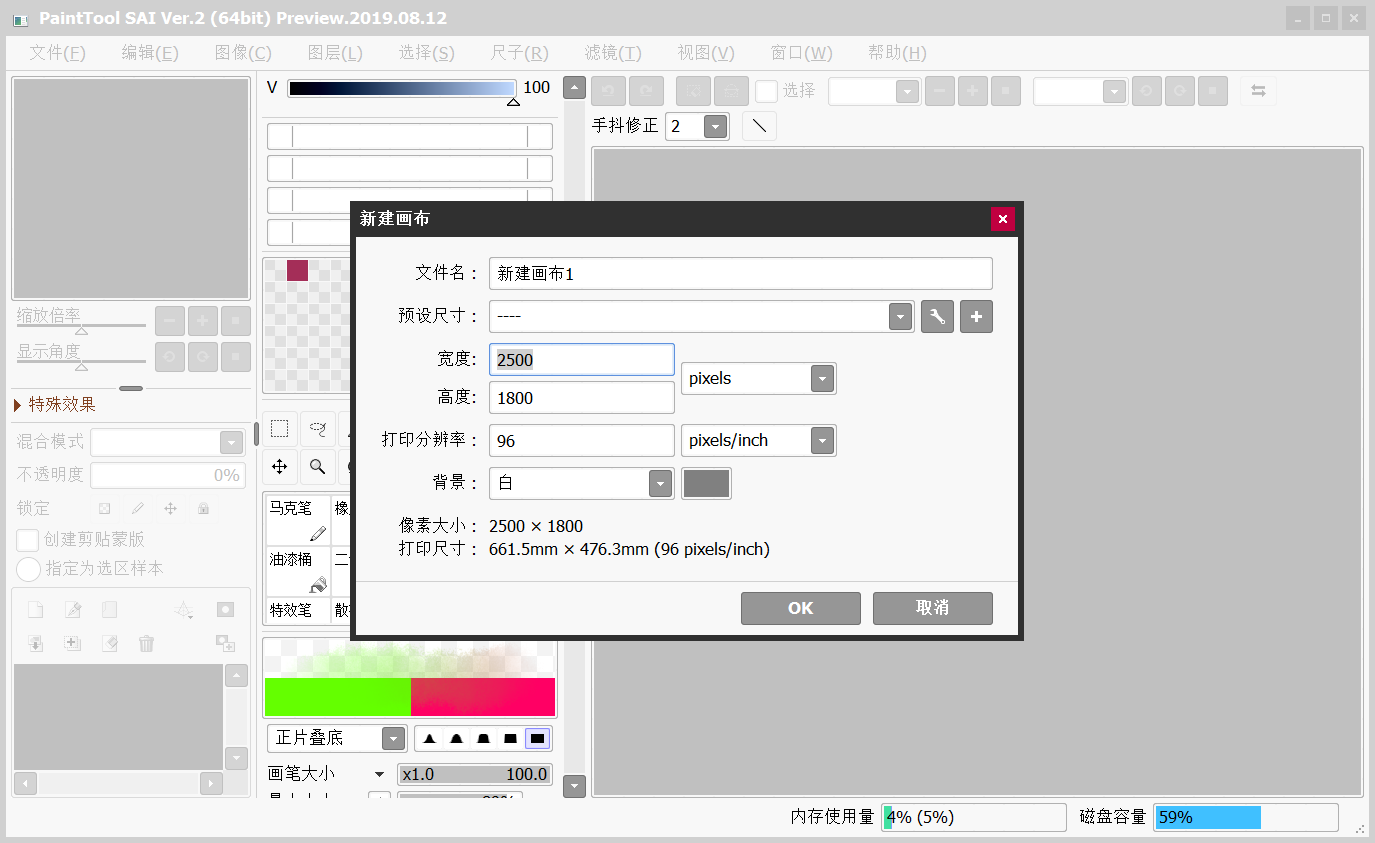Click the 内存使用量 memory usage bar
Viewport: 1375px width, 843px height.
[x=974, y=817]
